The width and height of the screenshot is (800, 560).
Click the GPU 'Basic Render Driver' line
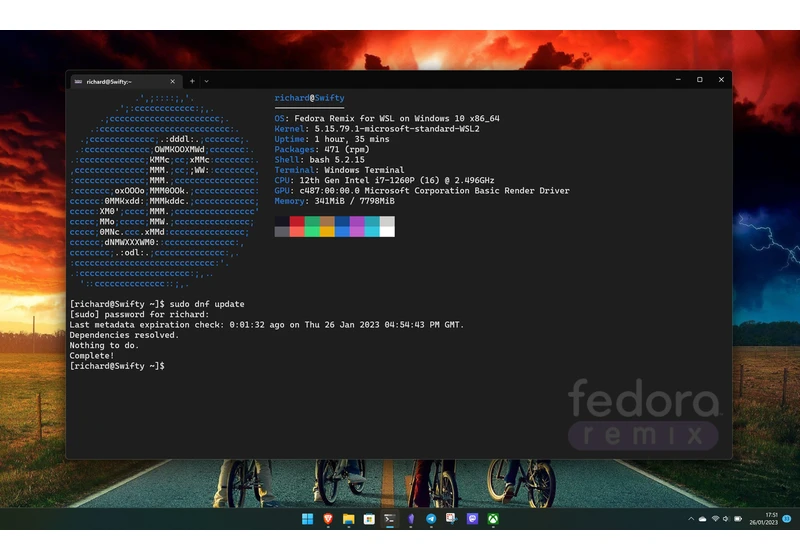coord(422,191)
